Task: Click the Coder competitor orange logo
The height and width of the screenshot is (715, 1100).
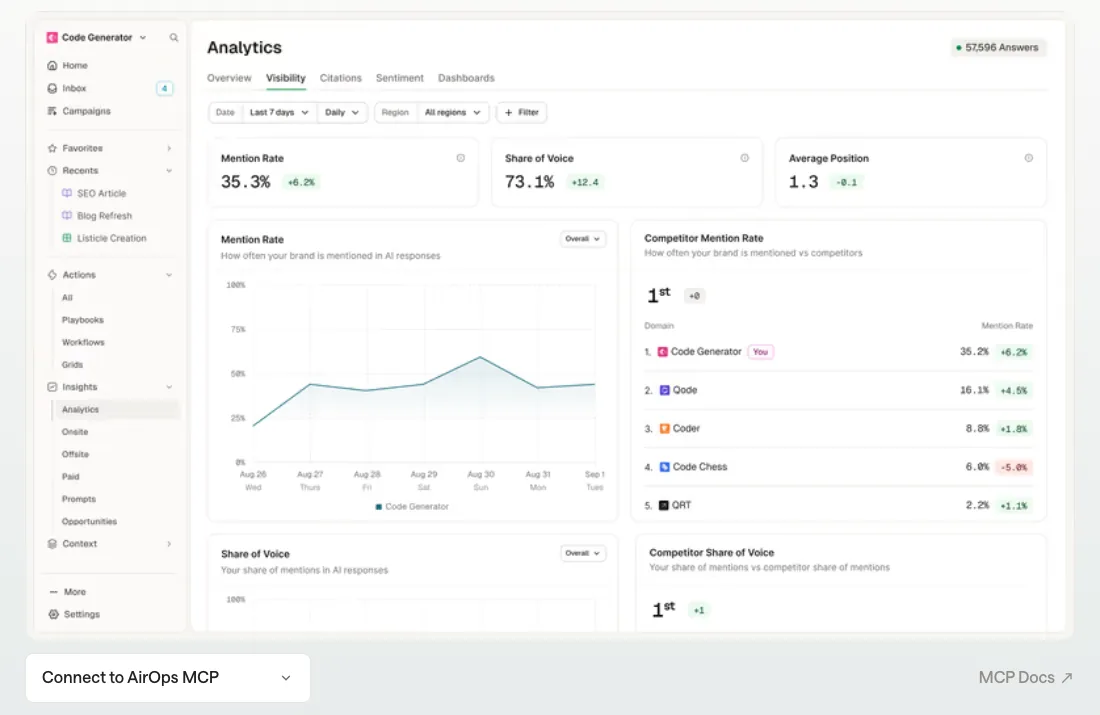Action: pyautogui.click(x=664, y=428)
